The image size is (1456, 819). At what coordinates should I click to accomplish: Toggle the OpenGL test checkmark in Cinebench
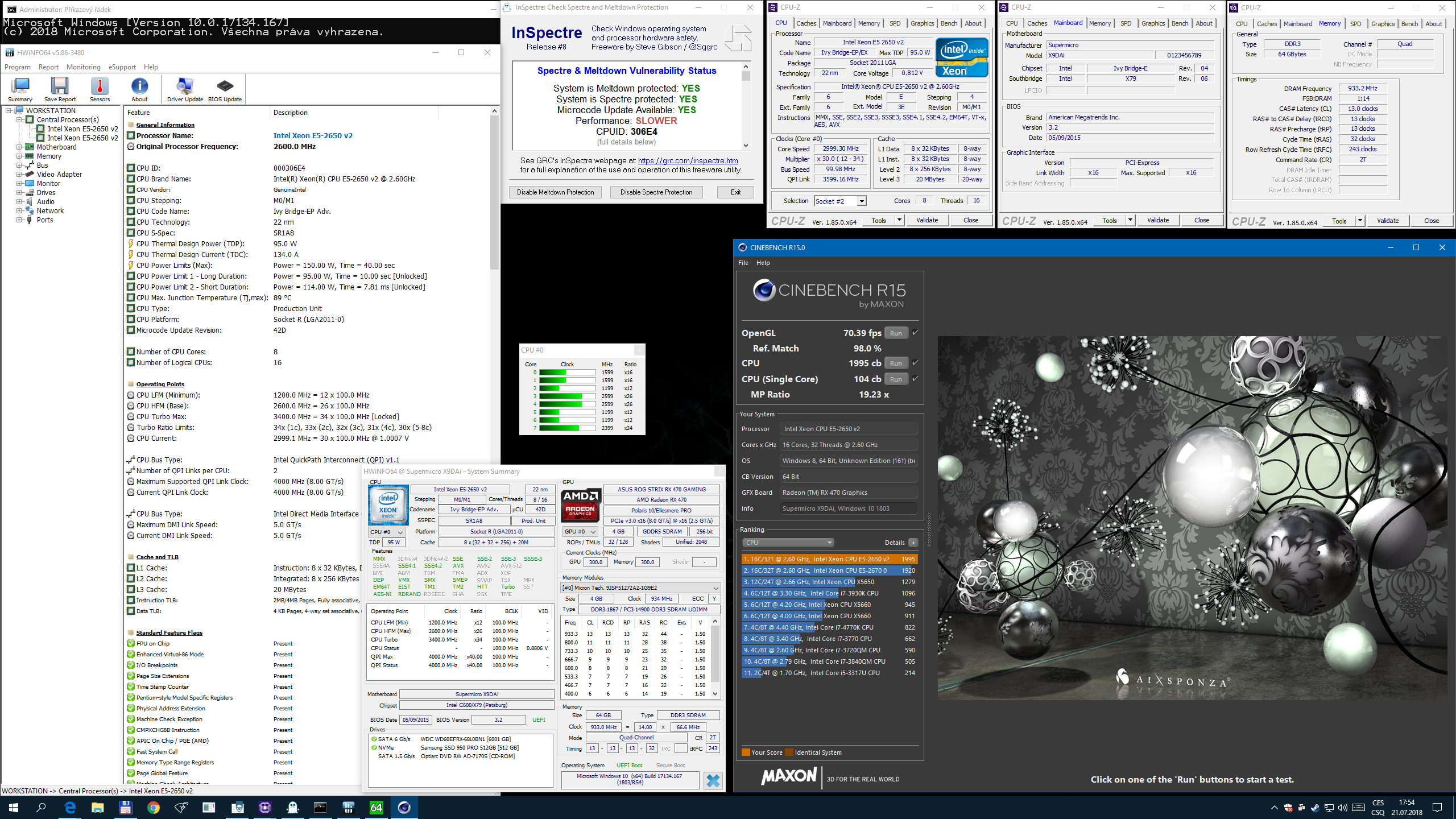915,333
